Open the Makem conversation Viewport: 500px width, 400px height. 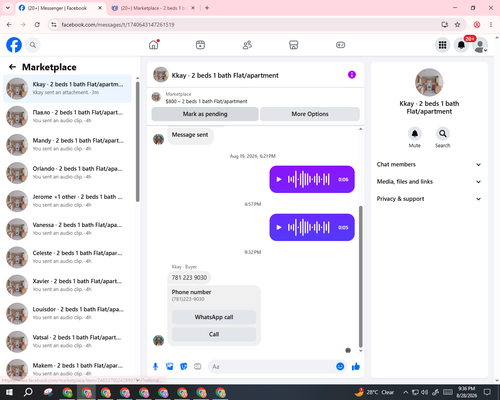68,369
